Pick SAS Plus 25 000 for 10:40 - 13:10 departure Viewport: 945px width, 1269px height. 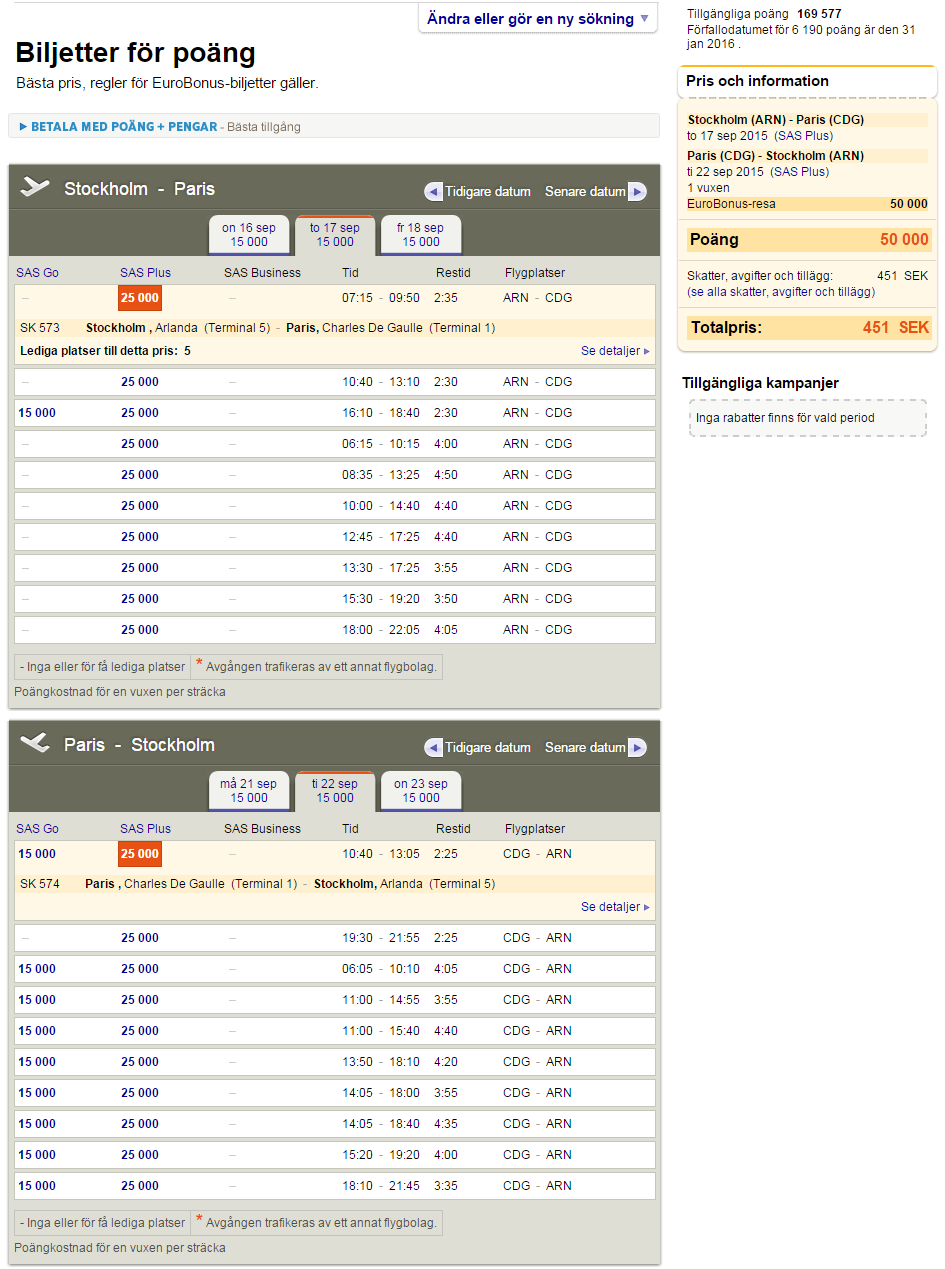pyautogui.click(x=140, y=382)
